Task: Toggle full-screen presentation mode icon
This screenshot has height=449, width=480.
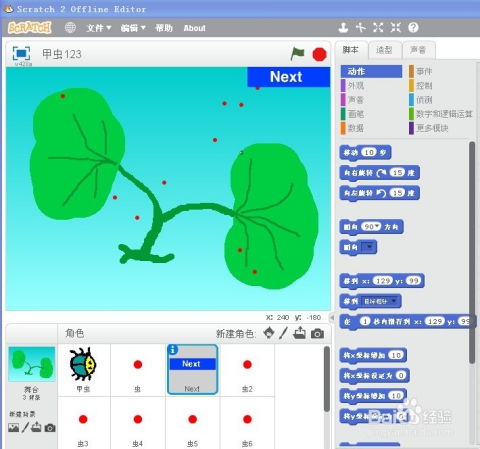Action: (x=21, y=53)
